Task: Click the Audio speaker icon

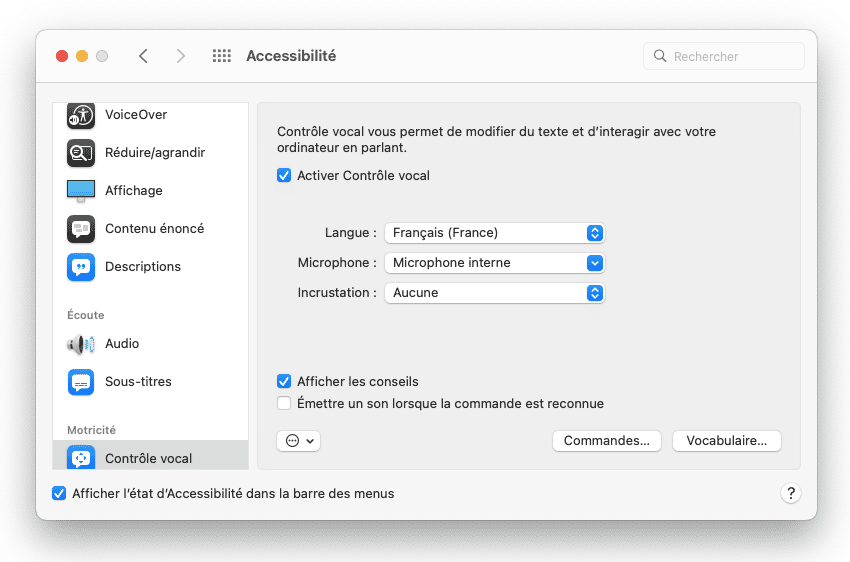Action: (x=81, y=344)
